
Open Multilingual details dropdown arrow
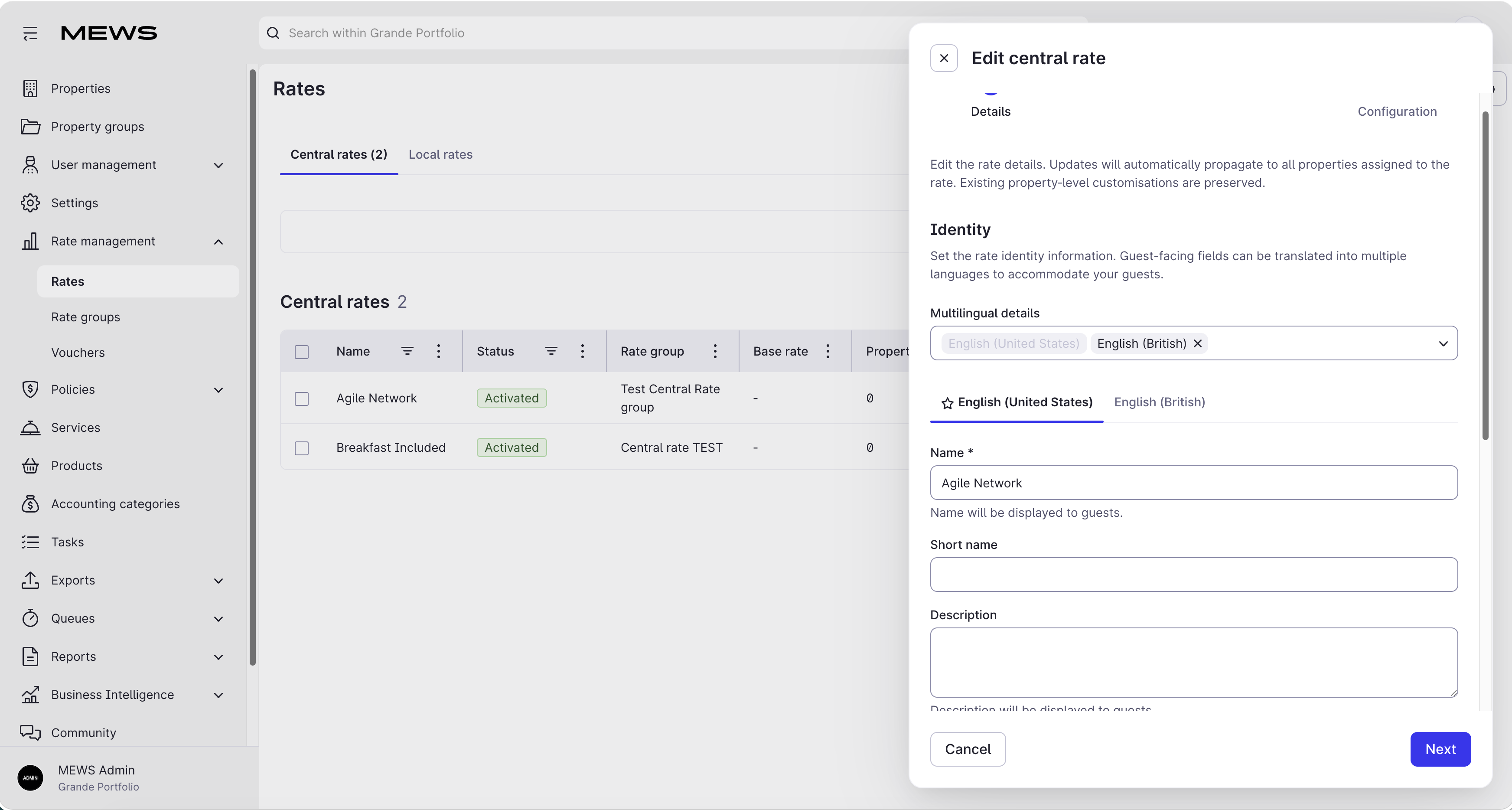point(1443,343)
